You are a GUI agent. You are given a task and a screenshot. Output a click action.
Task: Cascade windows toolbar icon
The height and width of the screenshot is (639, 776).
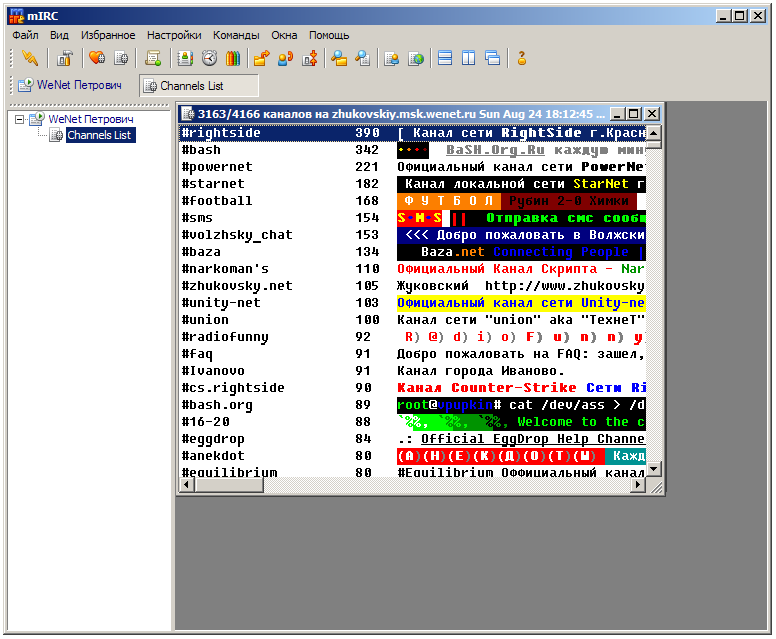pyautogui.click(x=493, y=58)
